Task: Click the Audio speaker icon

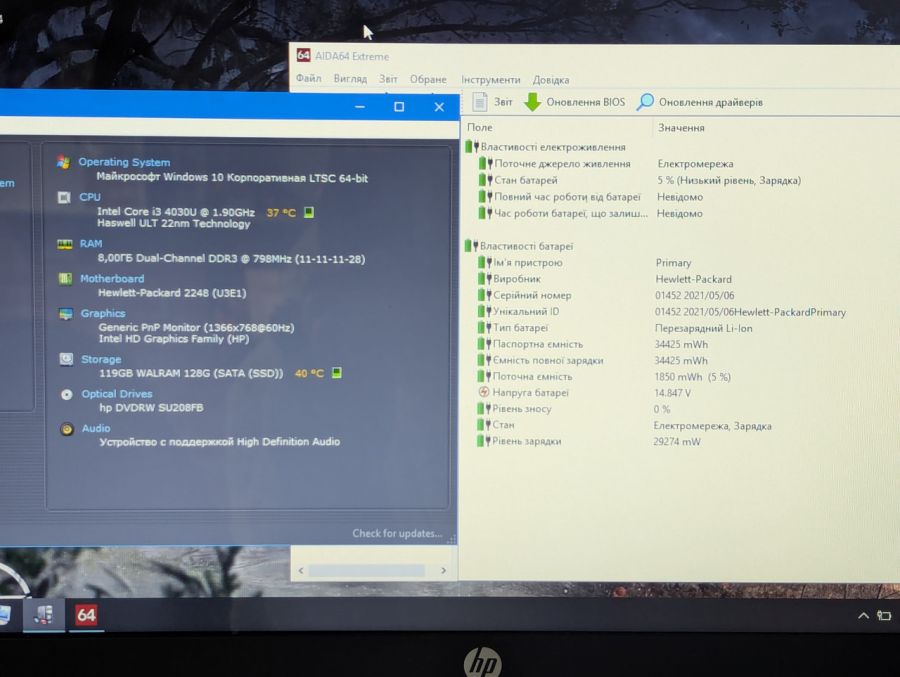Action: click(x=67, y=429)
